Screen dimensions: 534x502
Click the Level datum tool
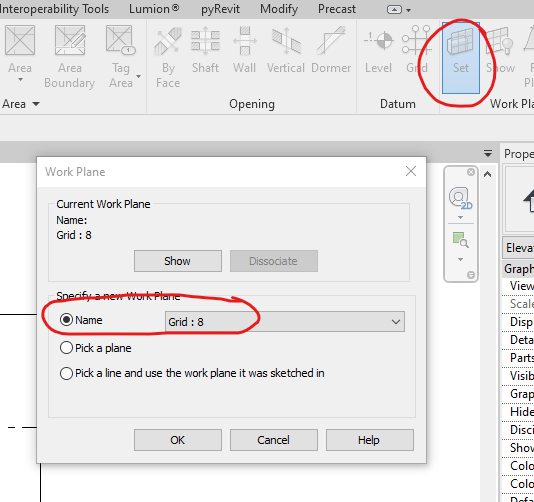pyautogui.click(x=378, y=50)
